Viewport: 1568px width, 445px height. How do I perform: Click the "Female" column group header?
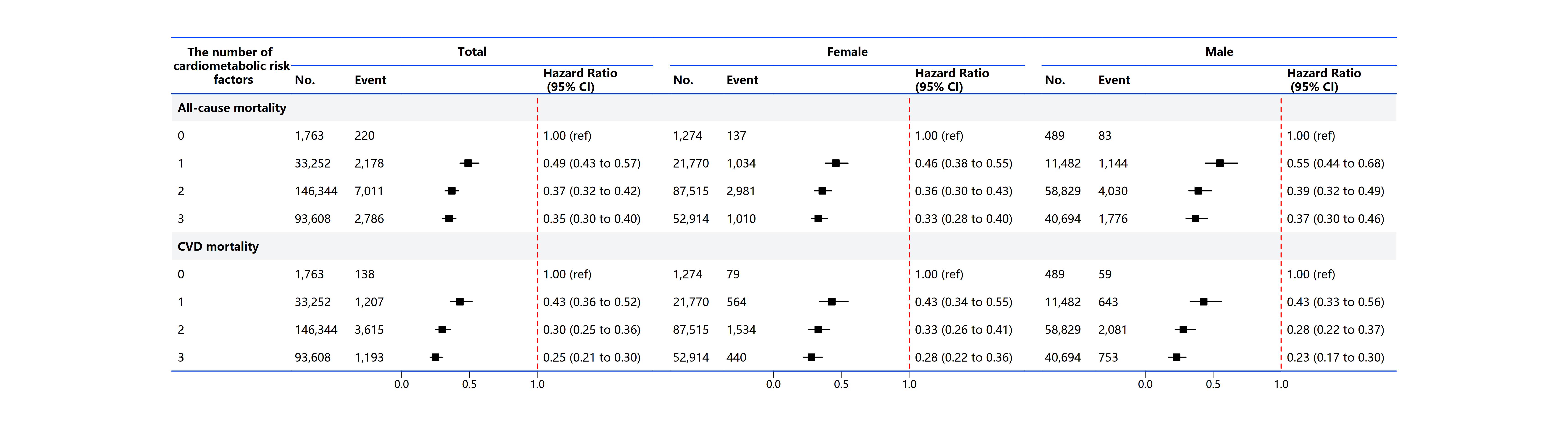pos(847,52)
